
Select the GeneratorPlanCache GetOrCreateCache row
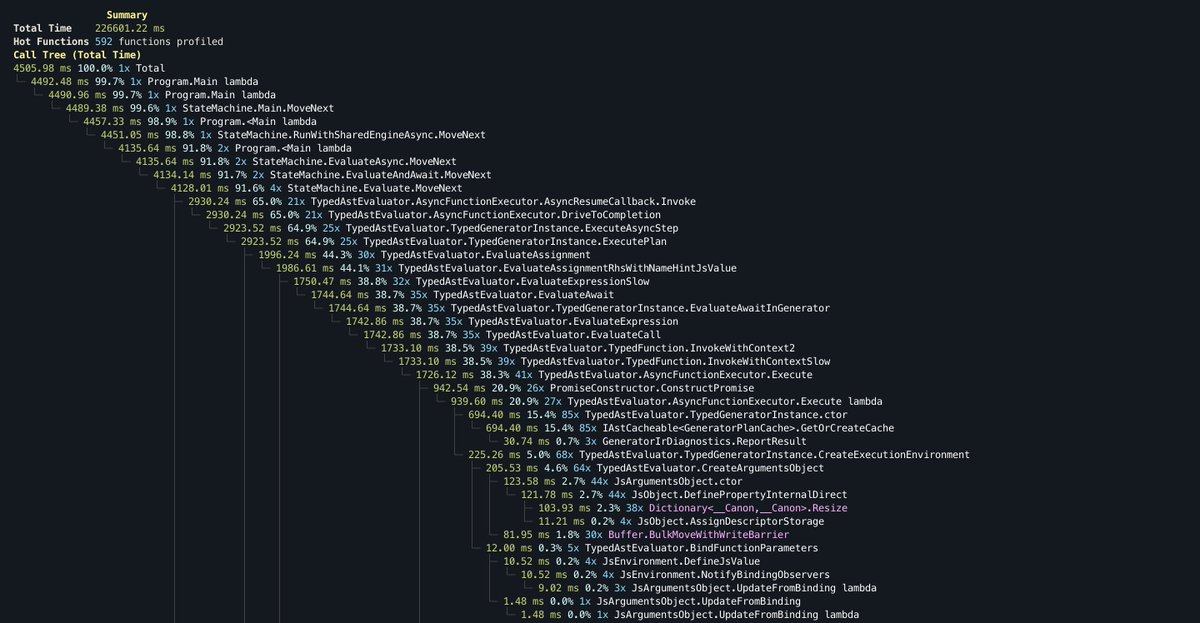pyautogui.click(x=690, y=426)
